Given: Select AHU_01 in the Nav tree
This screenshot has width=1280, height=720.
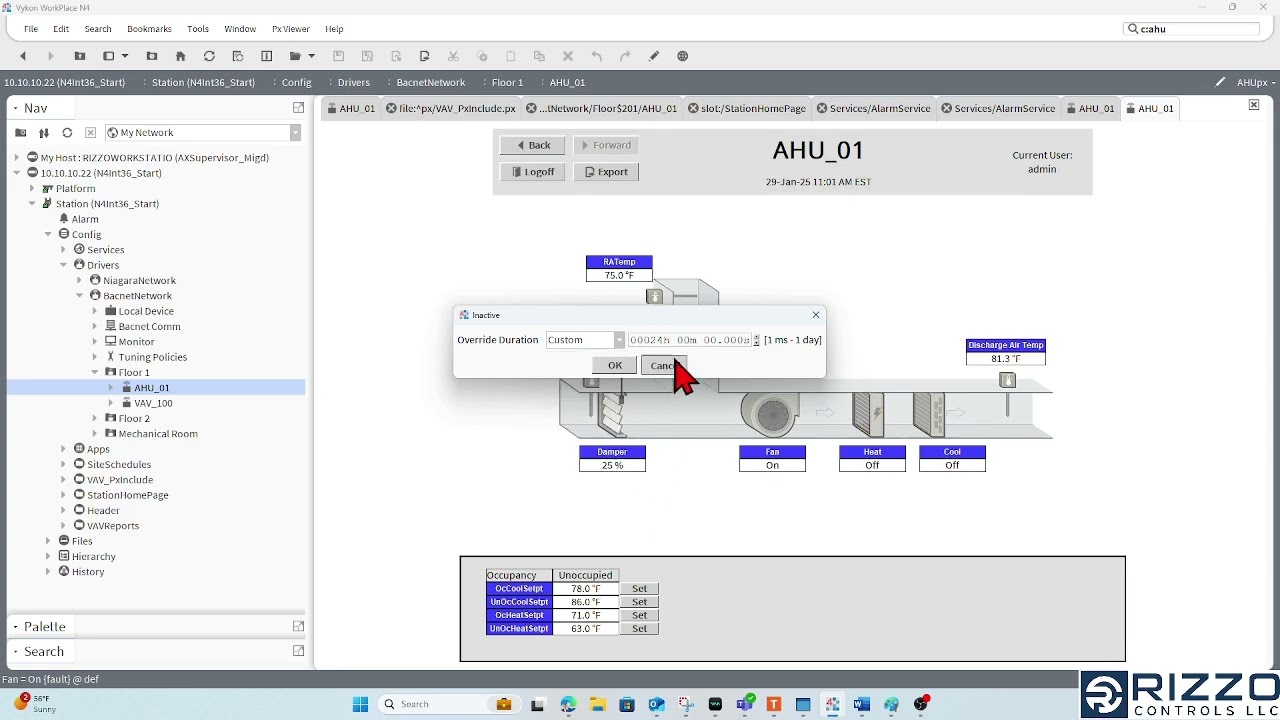Looking at the screenshot, I should [152, 388].
